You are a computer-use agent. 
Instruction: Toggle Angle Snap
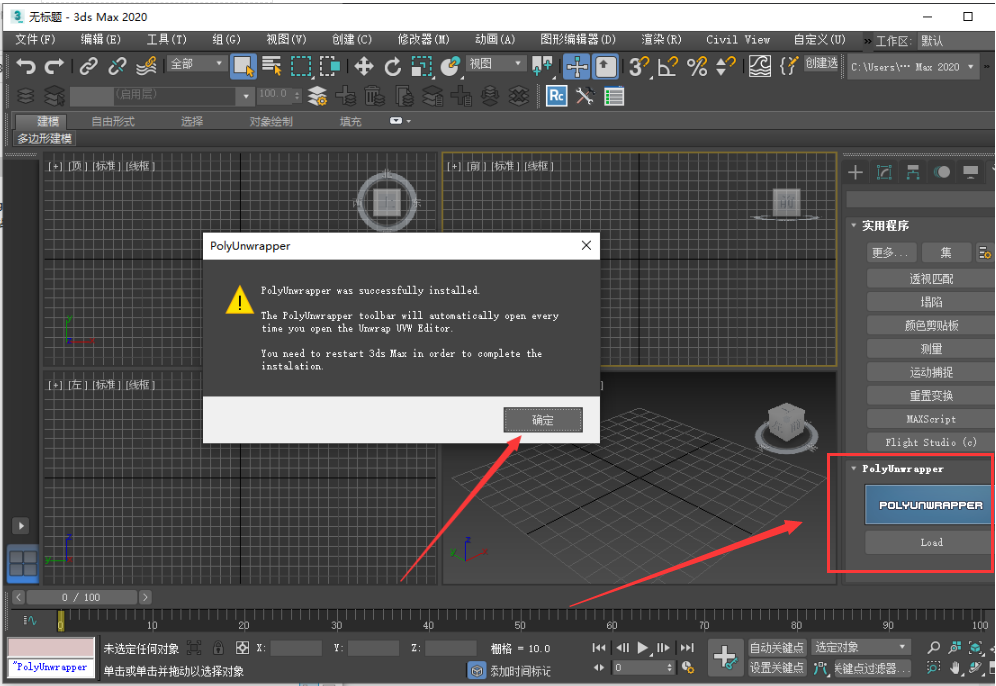tap(667, 67)
